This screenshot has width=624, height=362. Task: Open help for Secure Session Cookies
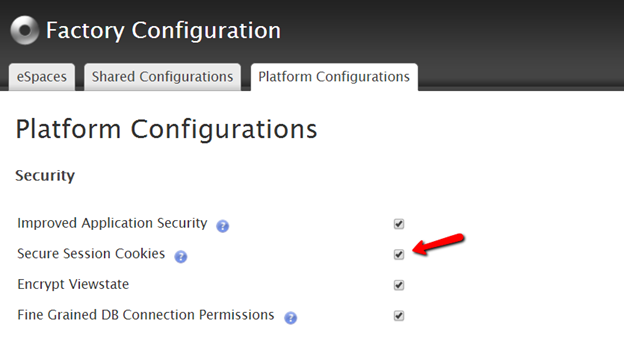tap(181, 257)
